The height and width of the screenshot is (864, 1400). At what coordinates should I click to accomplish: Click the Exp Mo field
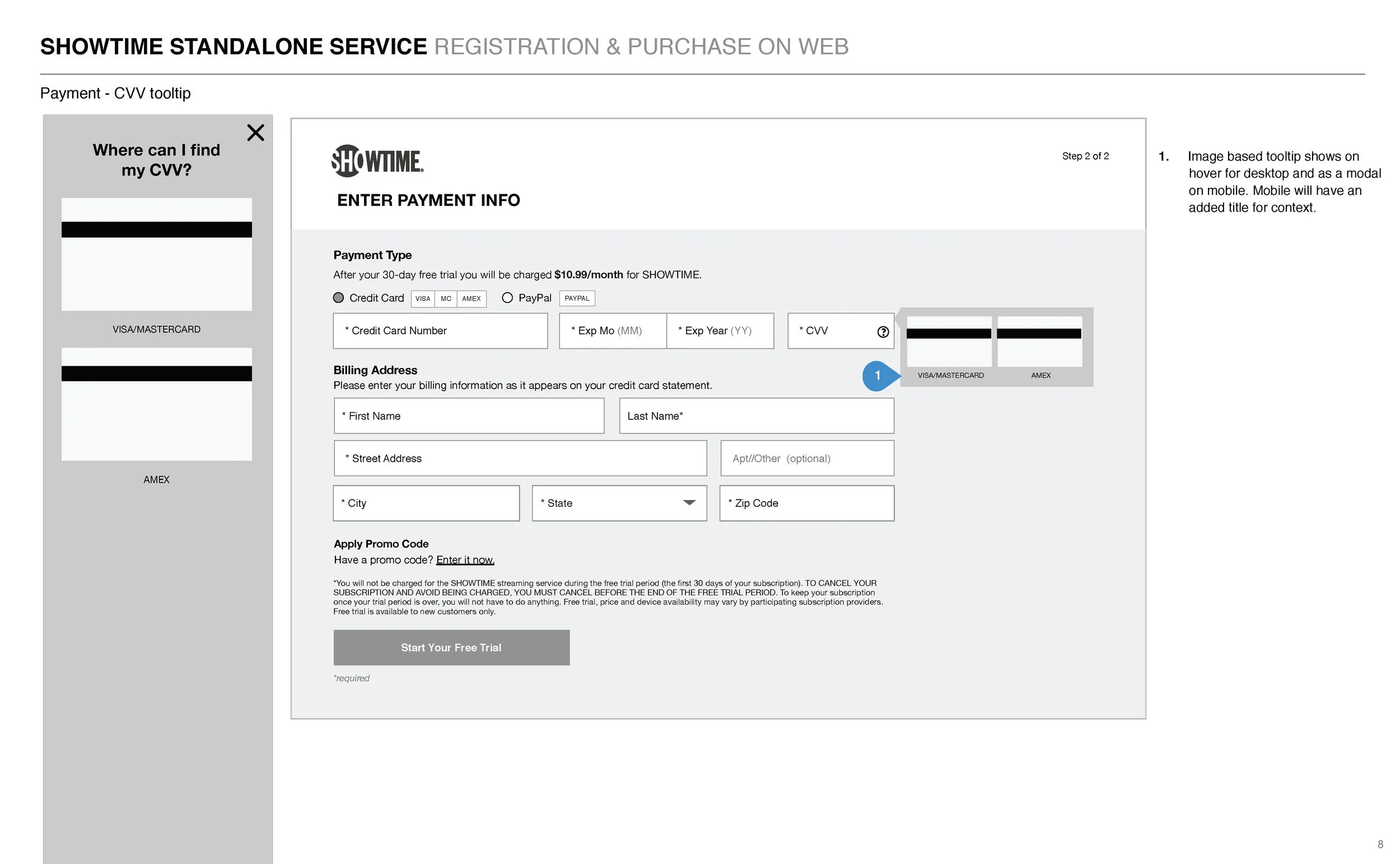(x=613, y=331)
